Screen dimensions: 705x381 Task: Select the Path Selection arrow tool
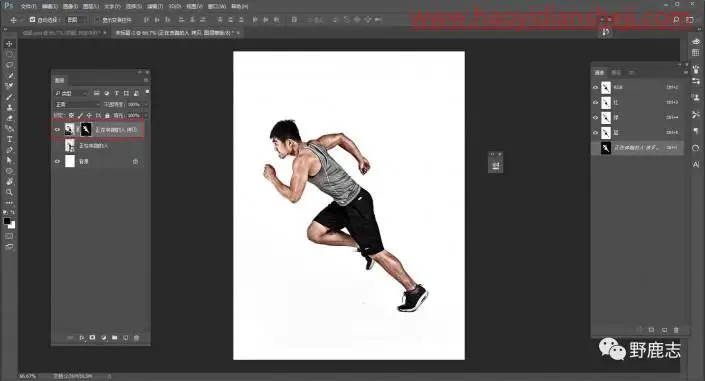point(9,161)
